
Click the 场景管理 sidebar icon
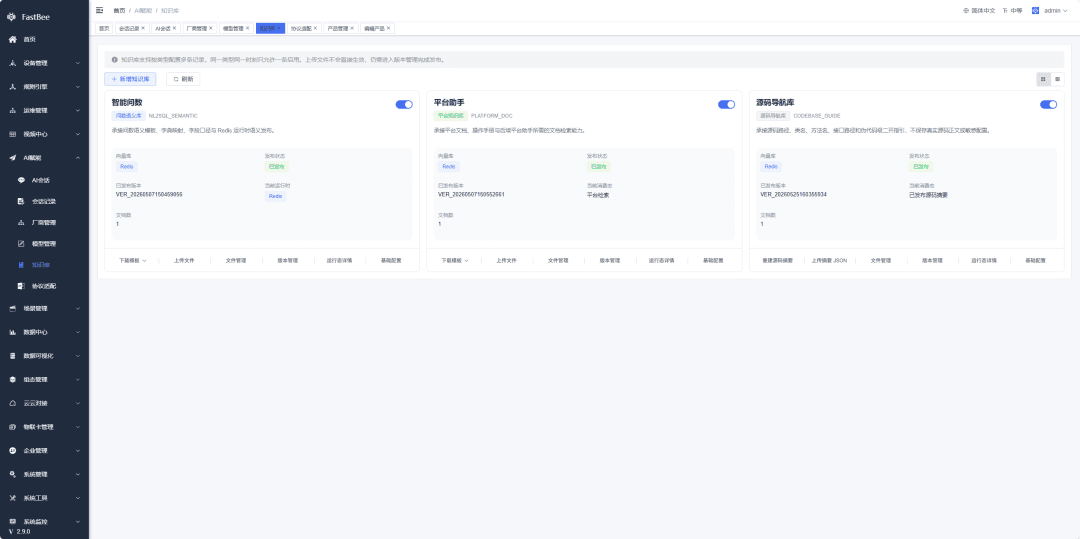point(12,308)
